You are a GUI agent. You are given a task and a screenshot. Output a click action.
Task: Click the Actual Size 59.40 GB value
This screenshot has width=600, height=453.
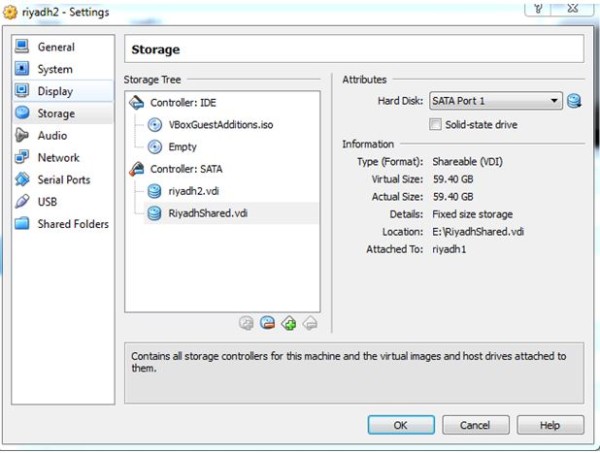(453, 197)
